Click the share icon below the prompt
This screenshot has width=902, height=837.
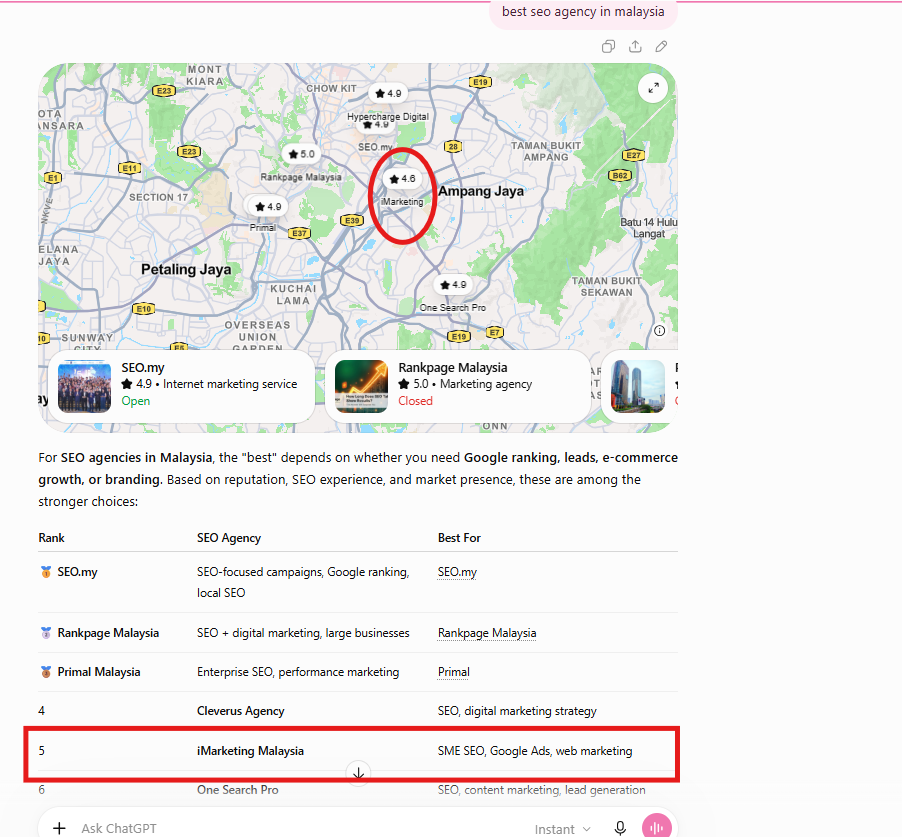635,47
